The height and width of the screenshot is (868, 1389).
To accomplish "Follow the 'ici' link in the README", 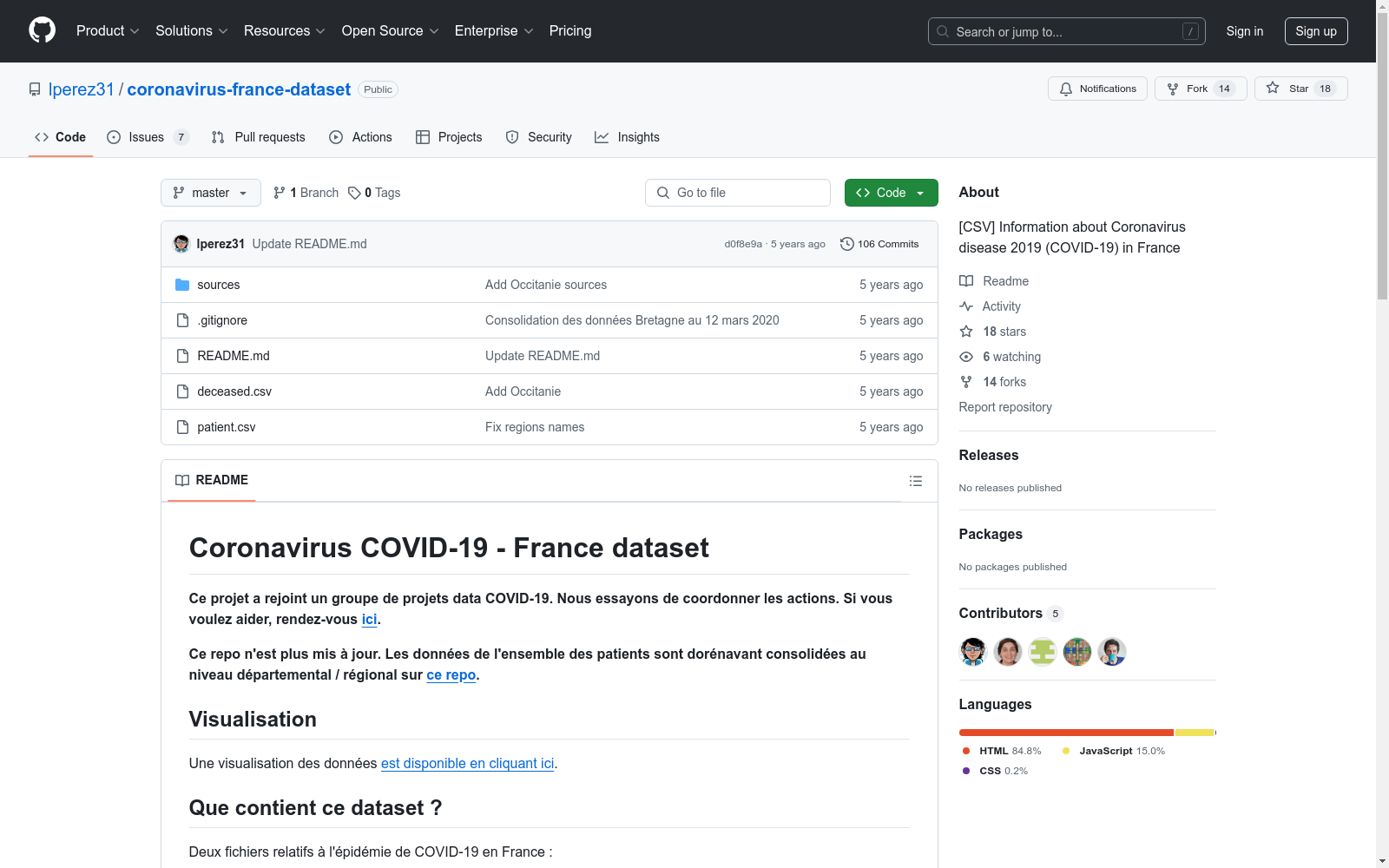I will click(370, 619).
